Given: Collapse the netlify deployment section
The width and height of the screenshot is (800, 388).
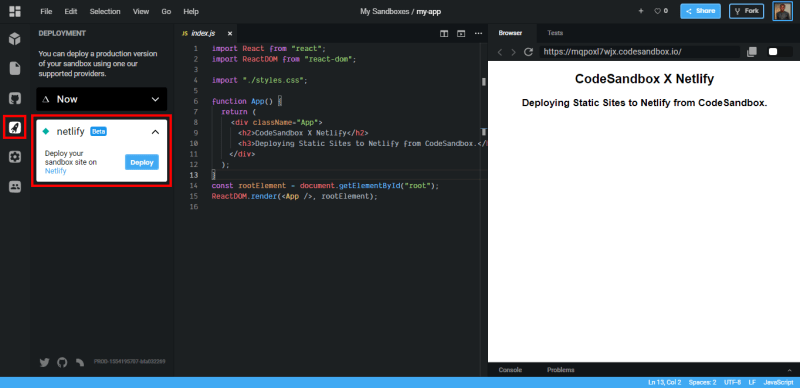Looking at the screenshot, I should (x=156, y=132).
